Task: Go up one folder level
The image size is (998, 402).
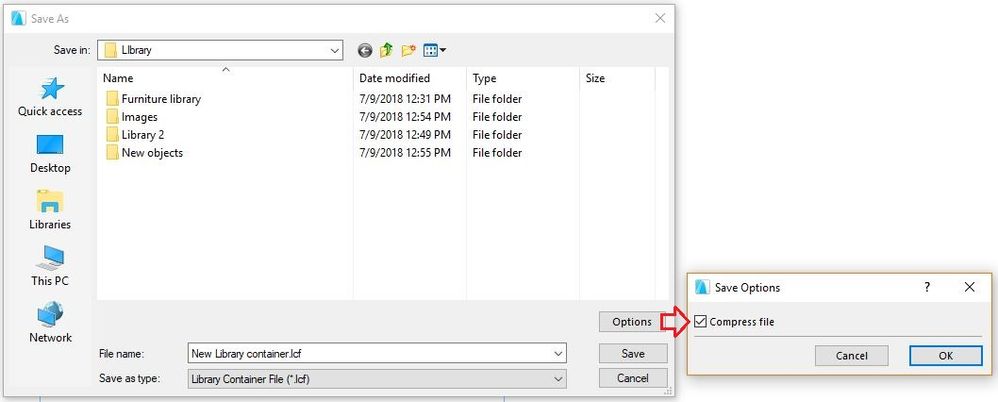Action: [x=386, y=50]
